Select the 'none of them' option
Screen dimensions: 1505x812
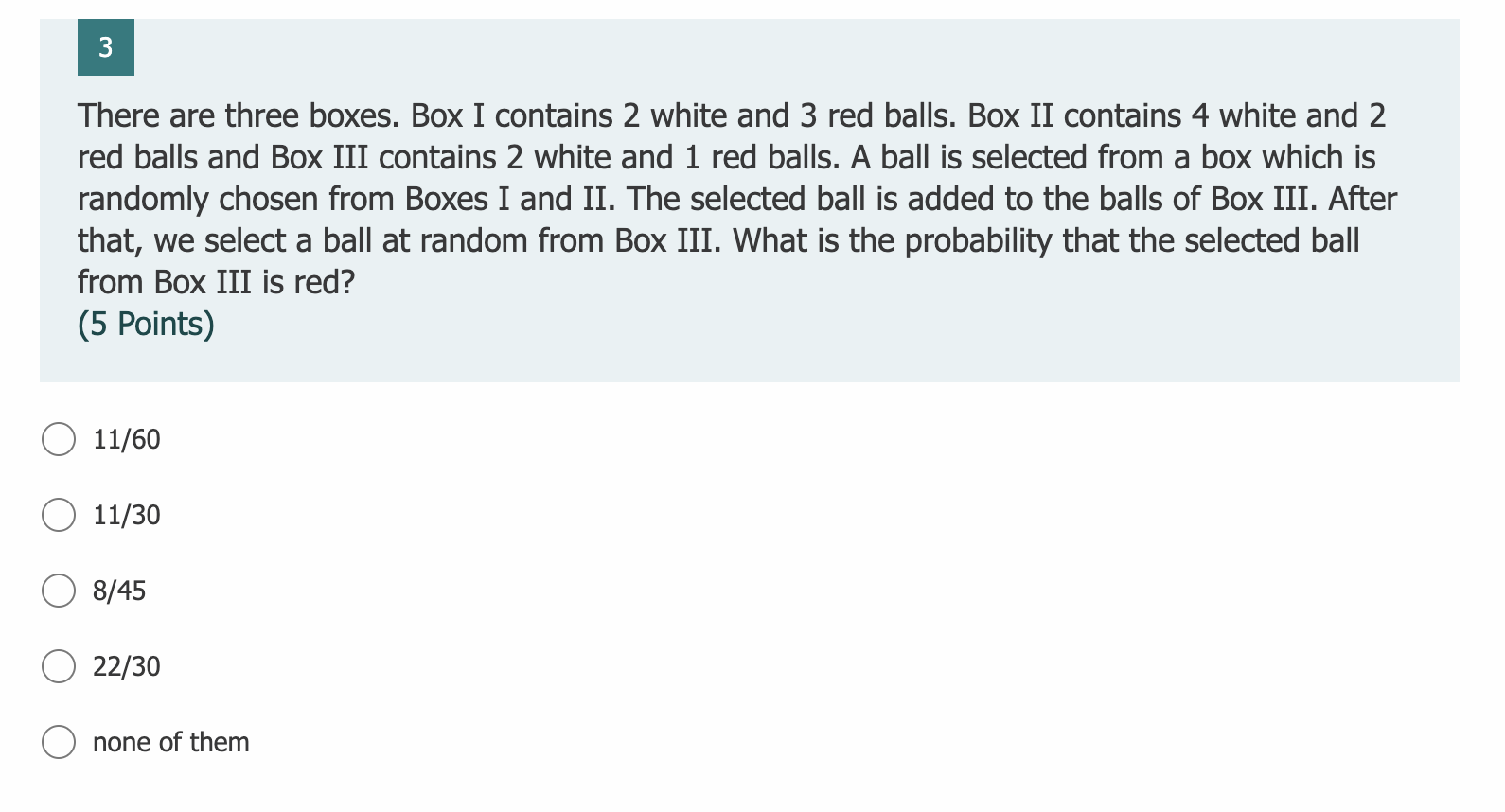pyautogui.click(x=58, y=742)
